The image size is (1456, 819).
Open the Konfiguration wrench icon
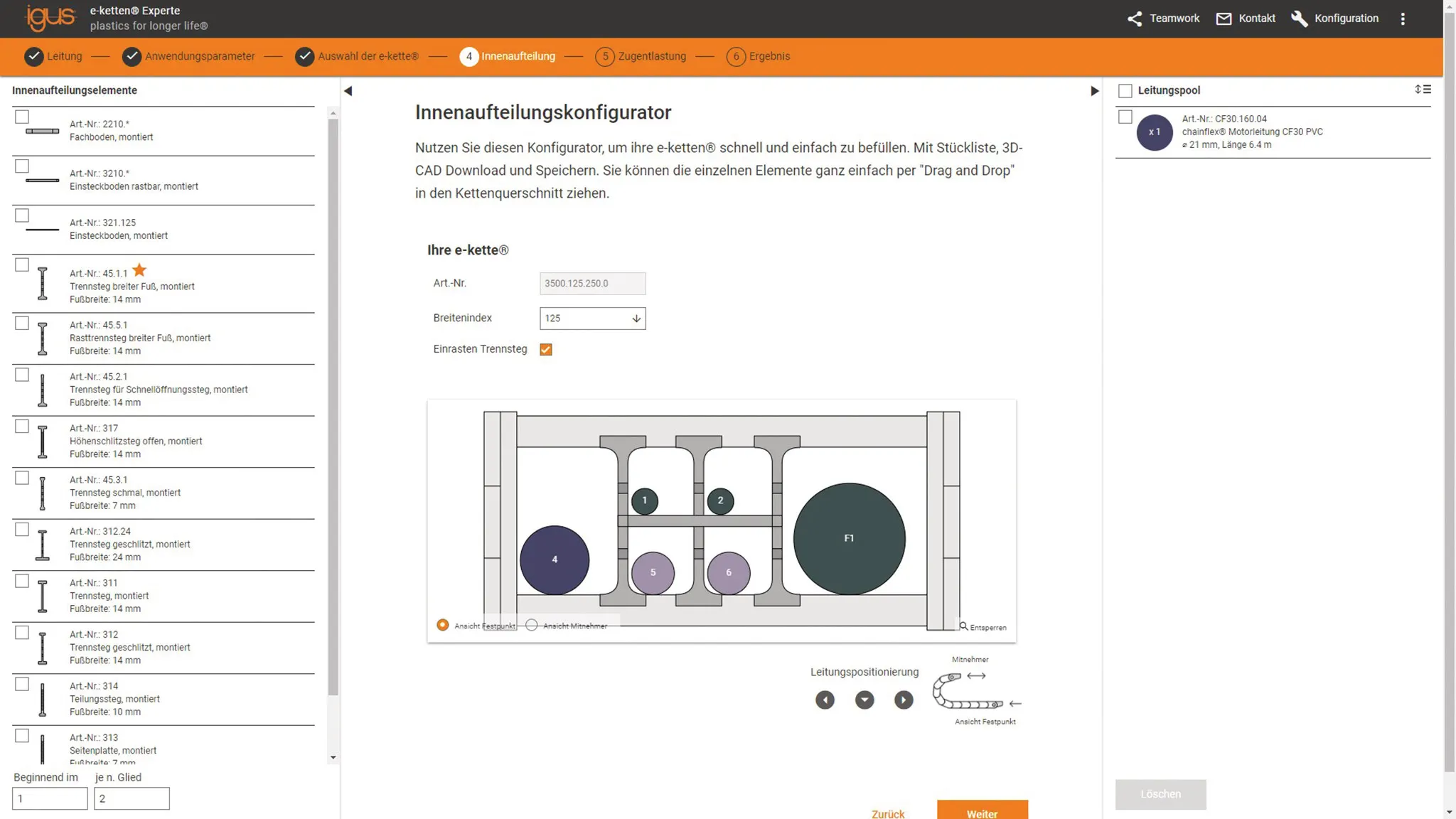click(x=1299, y=18)
